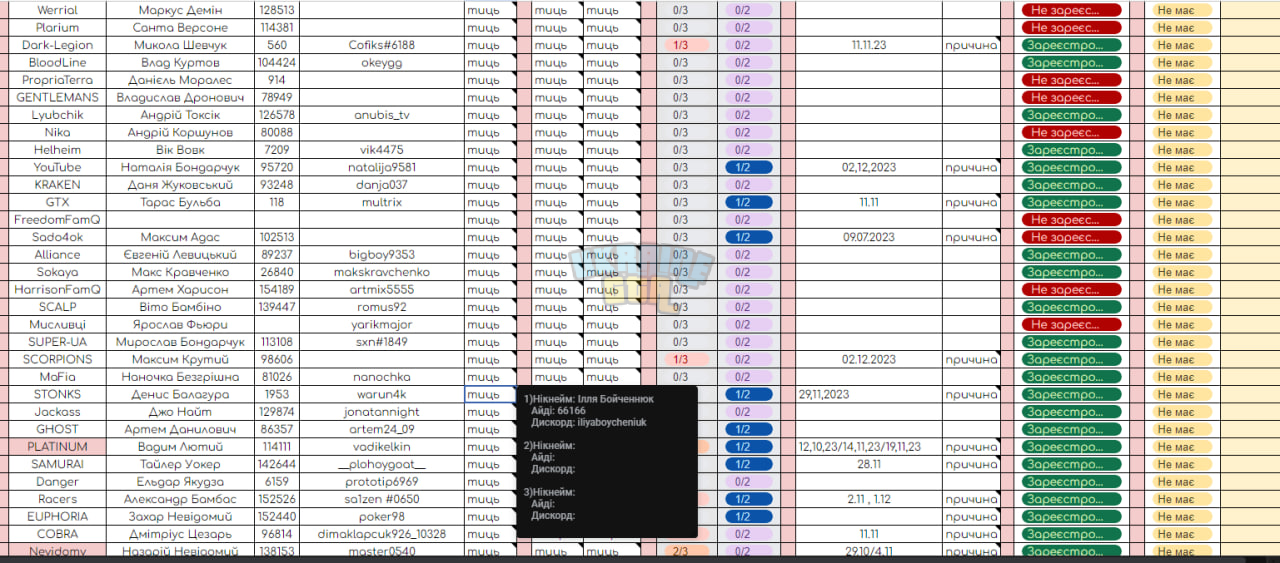Select the Discord cell jonatannight
The height and width of the screenshot is (563, 1280).
[x=382, y=412]
